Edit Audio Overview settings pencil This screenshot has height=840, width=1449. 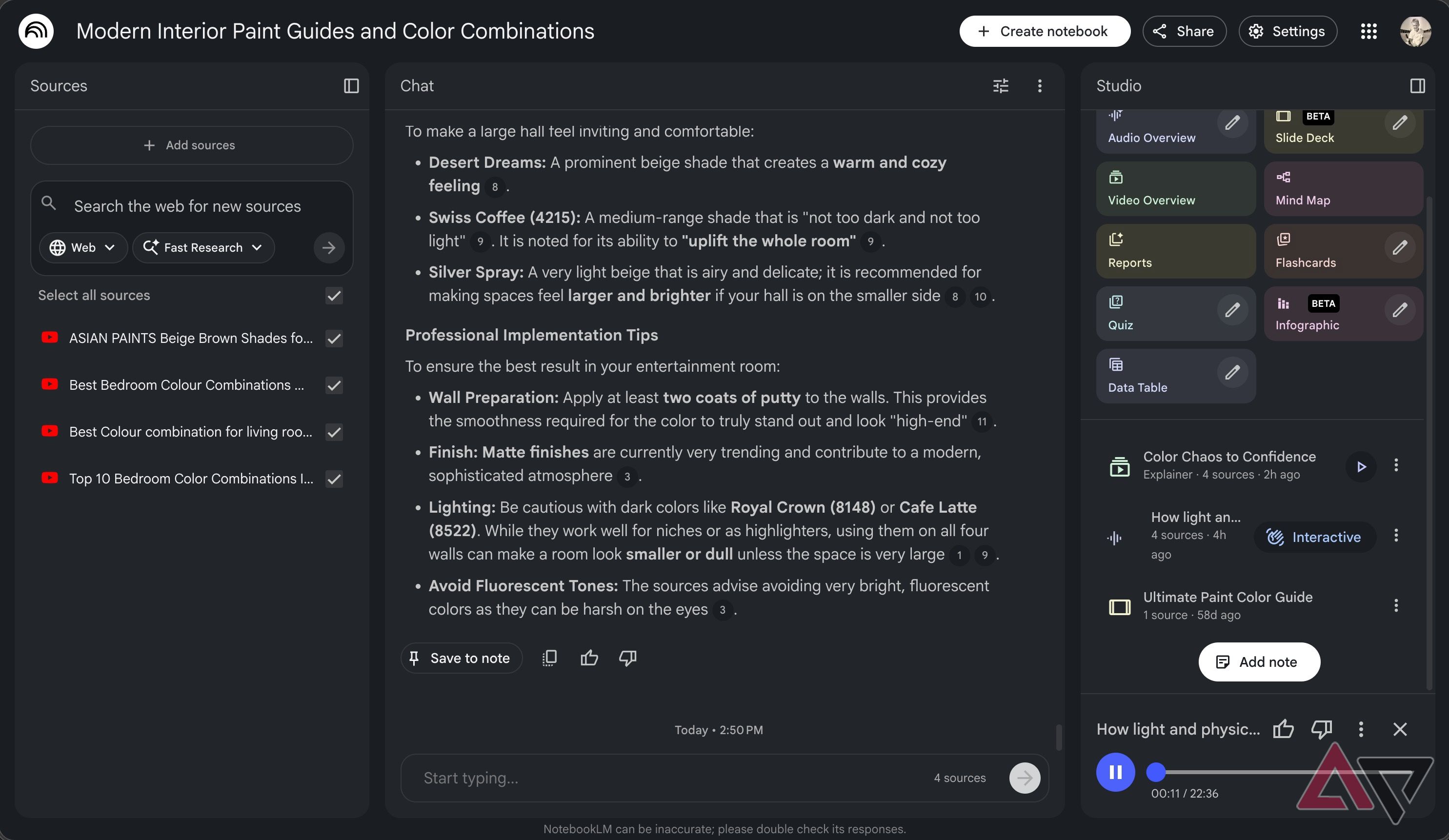(1232, 122)
